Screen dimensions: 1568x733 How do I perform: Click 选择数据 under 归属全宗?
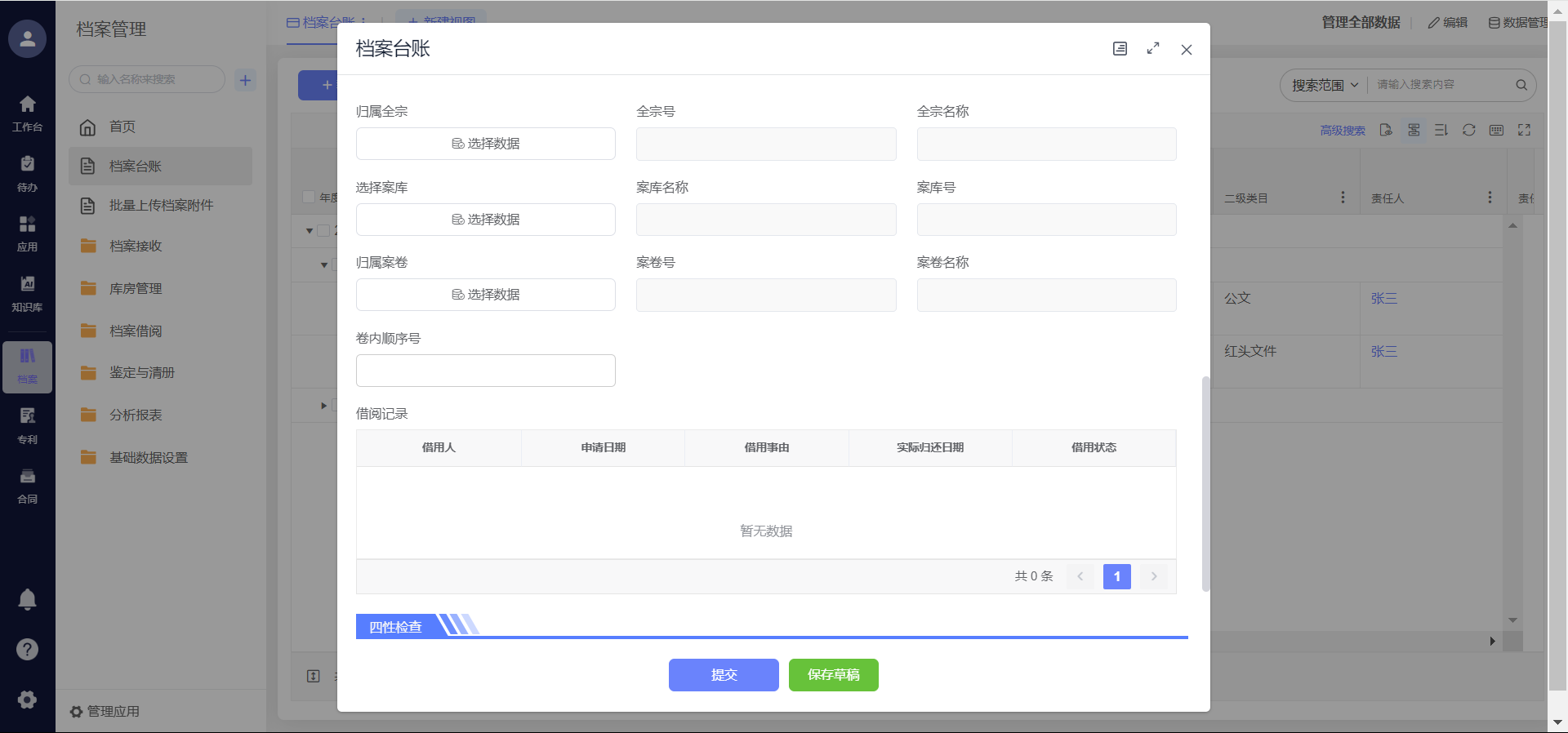point(486,144)
